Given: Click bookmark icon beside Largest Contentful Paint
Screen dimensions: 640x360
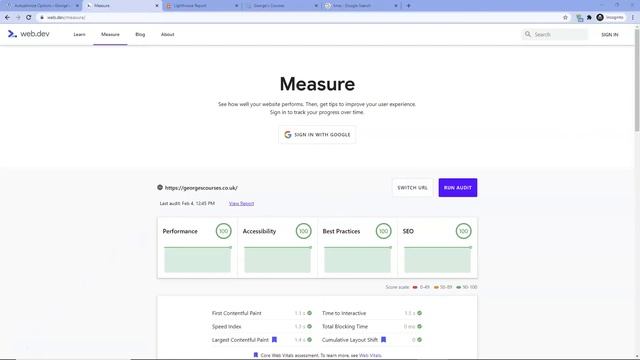Looking at the screenshot, I should 274,340.
